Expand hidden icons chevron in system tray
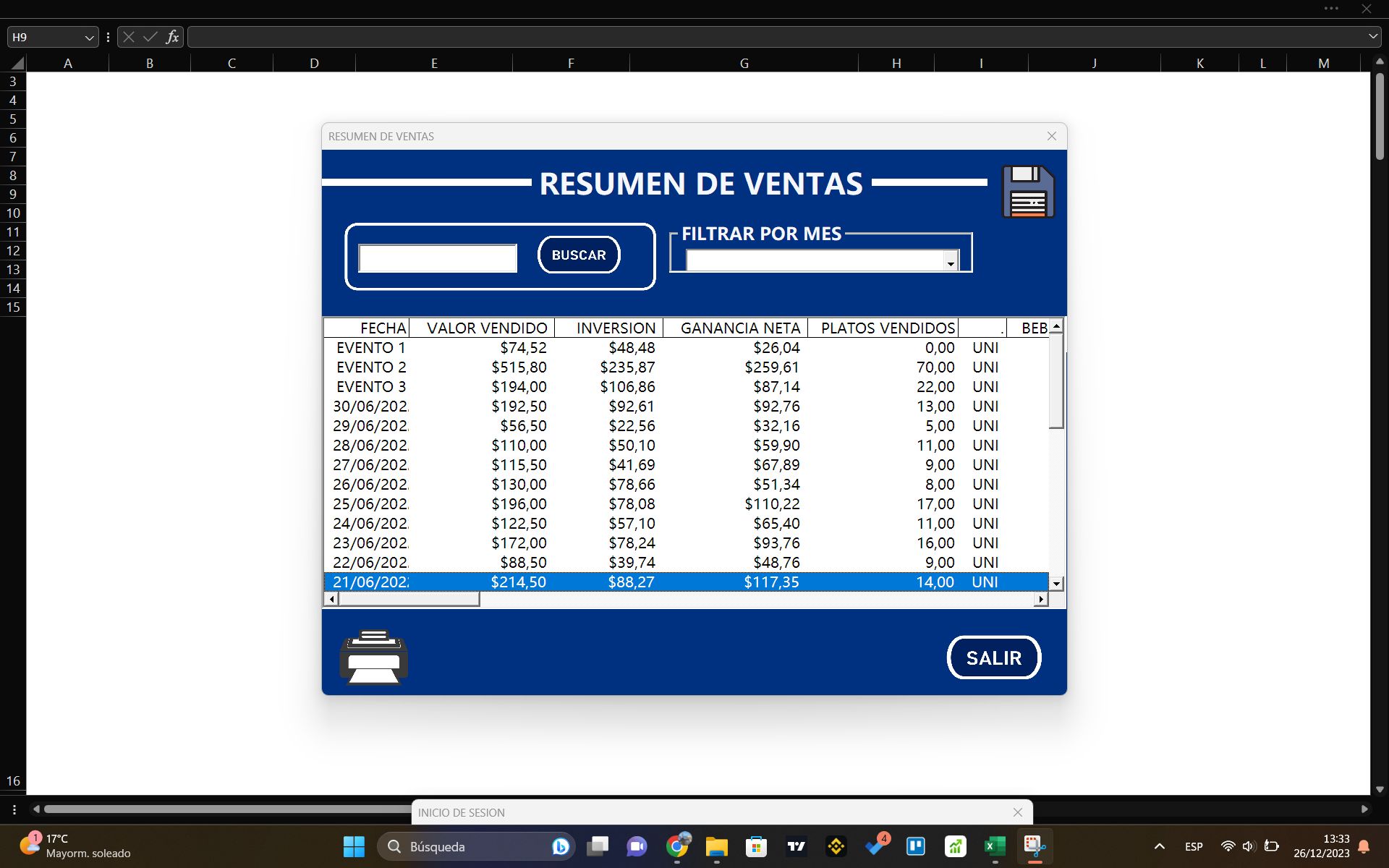The width and height of the screenshot is (1389, 868). [1159, 846]
